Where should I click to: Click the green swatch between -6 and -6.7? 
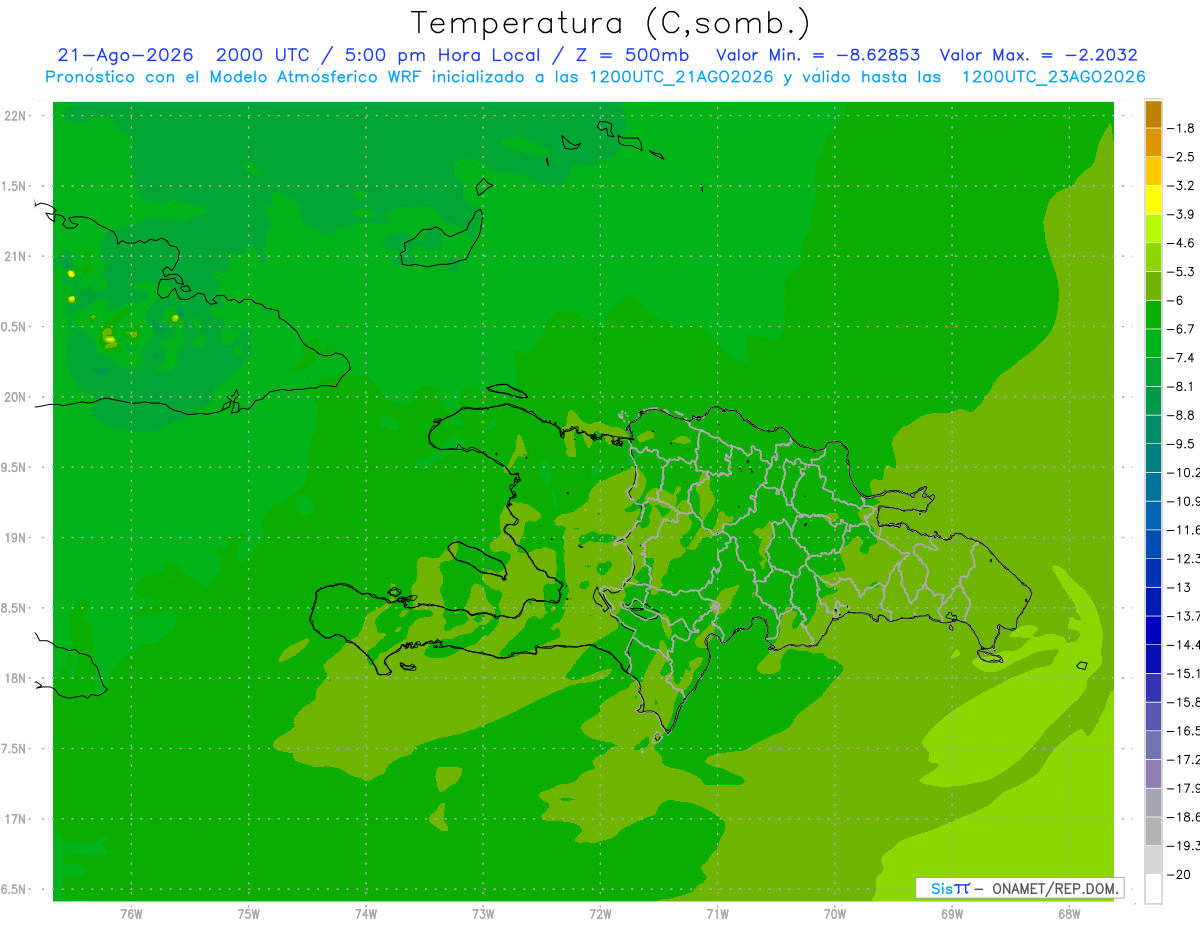click(1153, 315)
